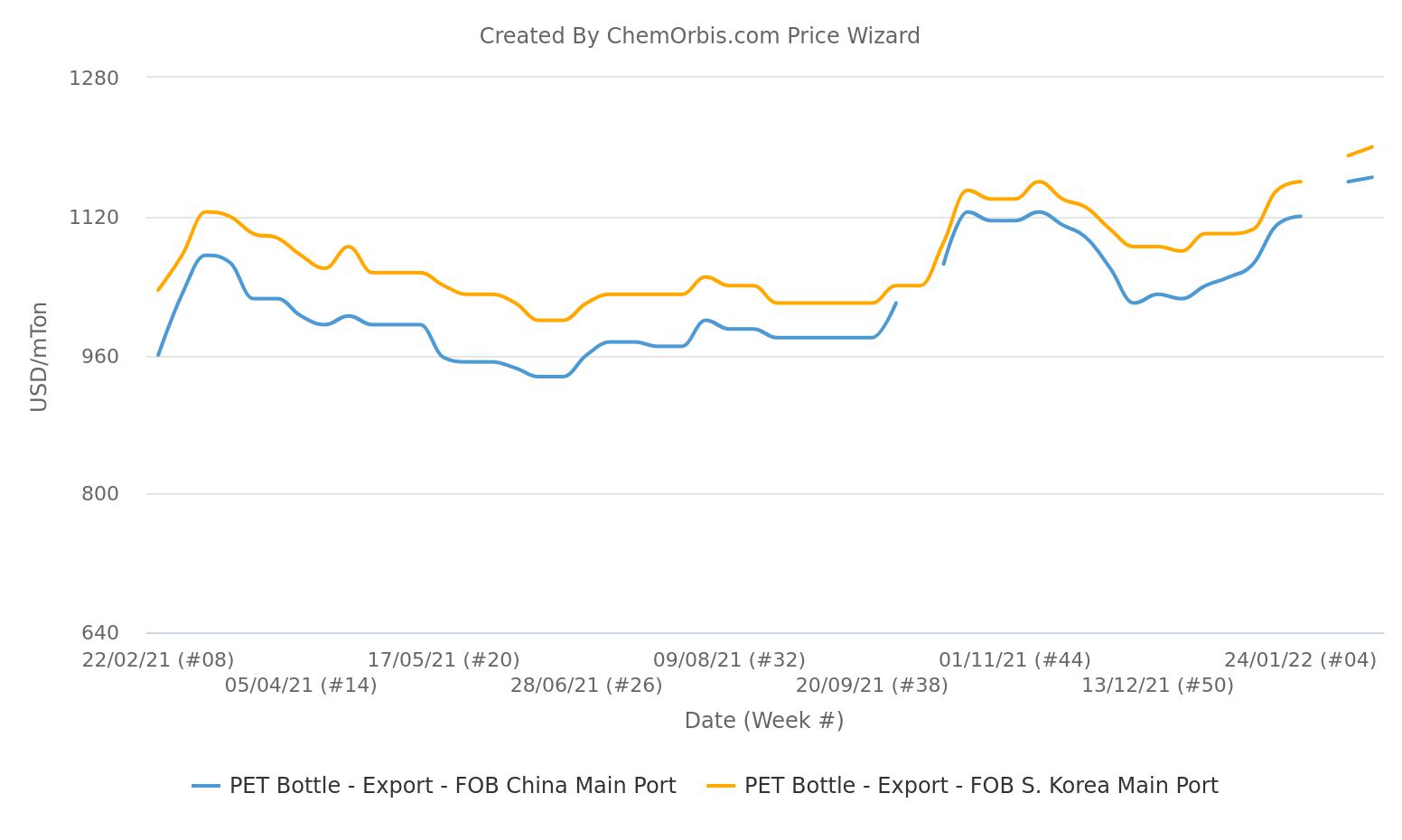Click the 28/06/21 (#26) axis tick label
Screen dimensions: 1402x840
[x=586, y=686]
